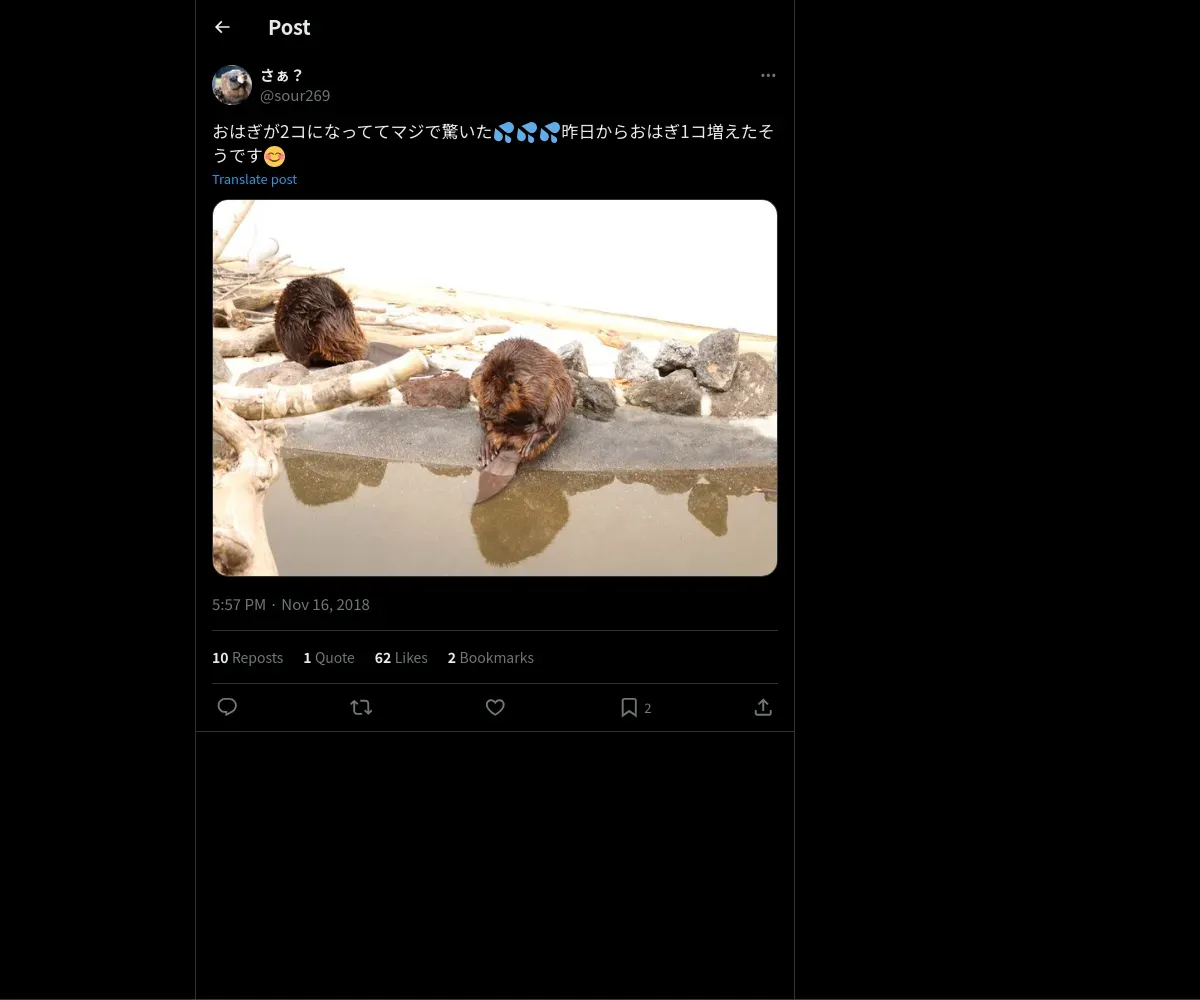Screen dimensions: 1200x1000
Task: Show the 62 Likes list
Action: [x=401, y=657]
